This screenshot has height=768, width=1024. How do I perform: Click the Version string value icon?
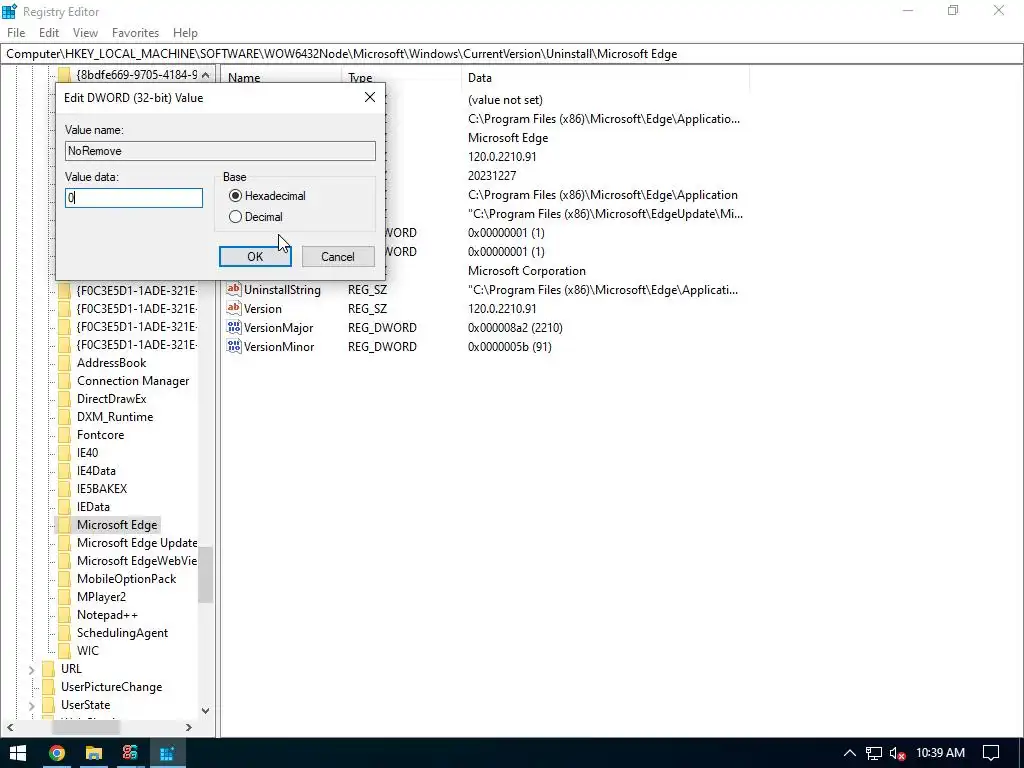234,308
